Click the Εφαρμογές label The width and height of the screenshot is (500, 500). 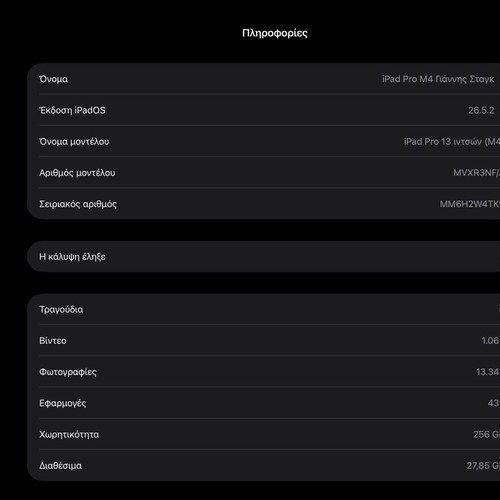(63, 403)
